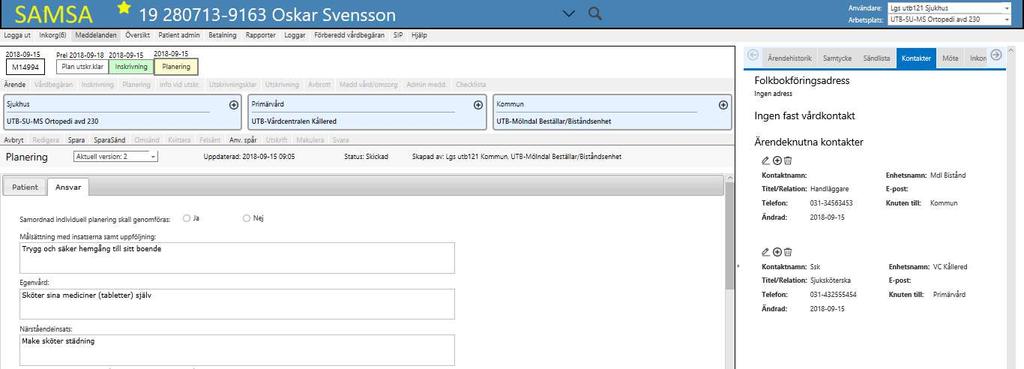
Task: Click the SAMSA logo
Action: point(54,14)
